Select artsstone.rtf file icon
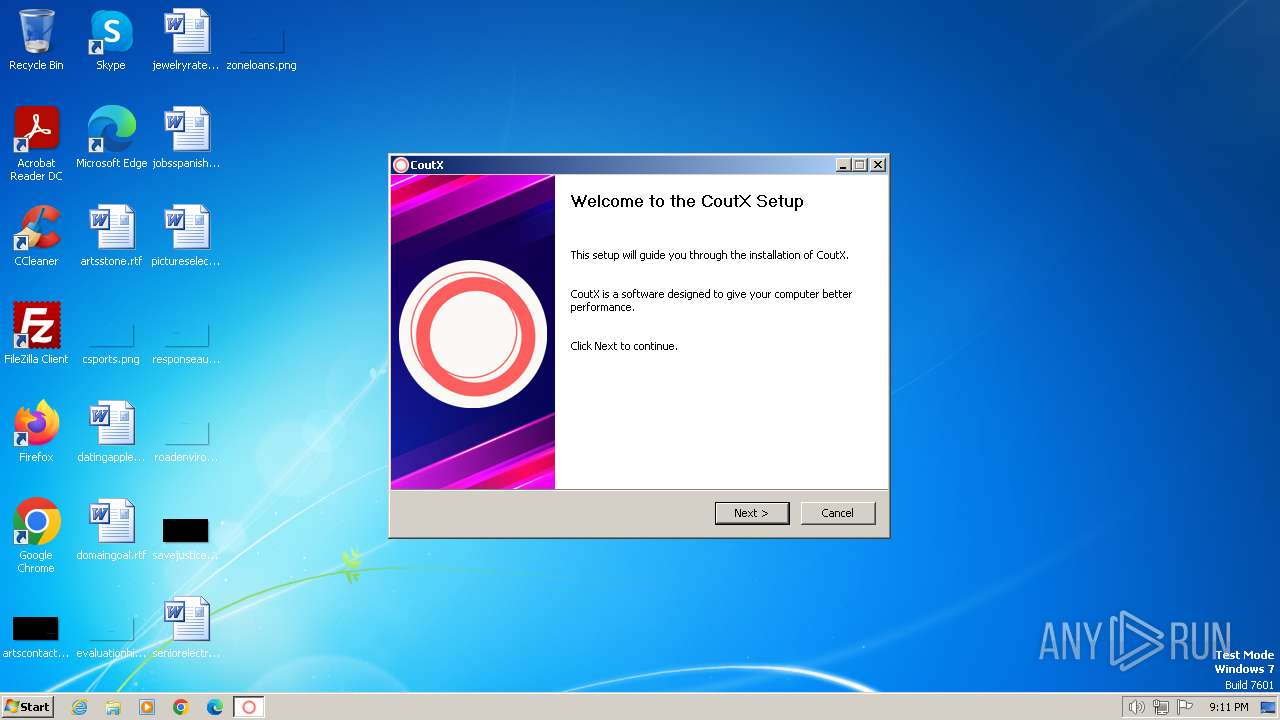The image size is (1280, 720). (x=111, y=236)
